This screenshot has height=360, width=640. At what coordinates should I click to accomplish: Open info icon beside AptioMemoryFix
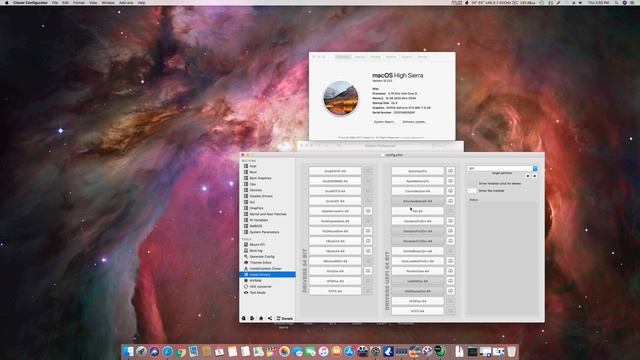click(451, 181)
